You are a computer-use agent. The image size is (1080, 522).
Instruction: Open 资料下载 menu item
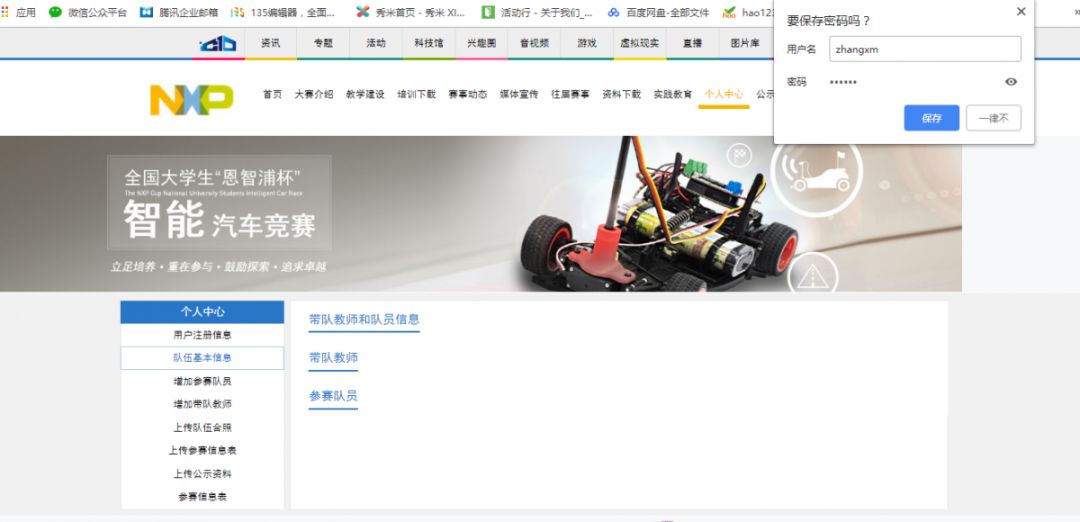click(622, 95)
